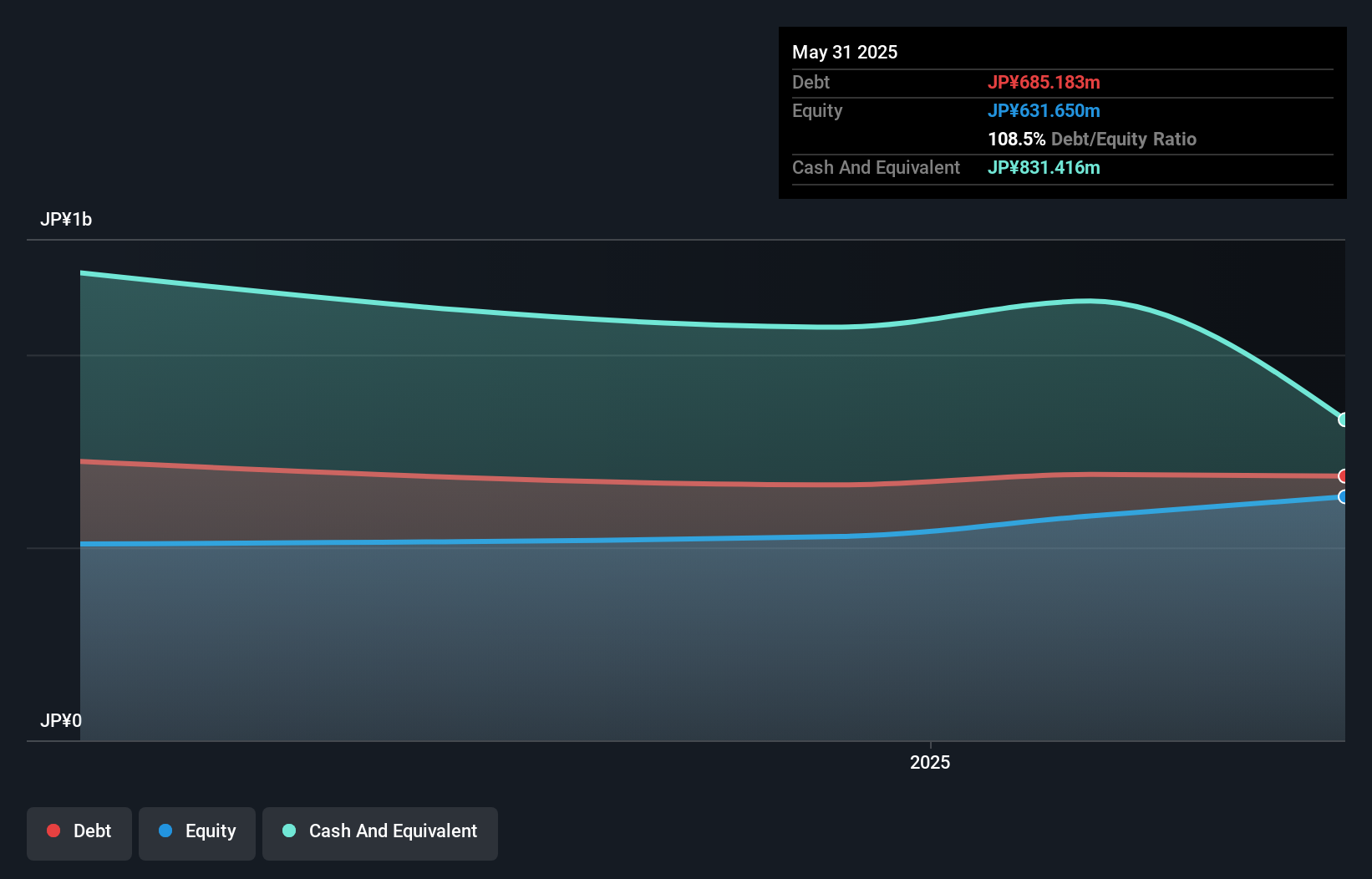The image size is (1372, 879).
Task: Click the JP¥0 axis label
Action: (x=61, y=721)
